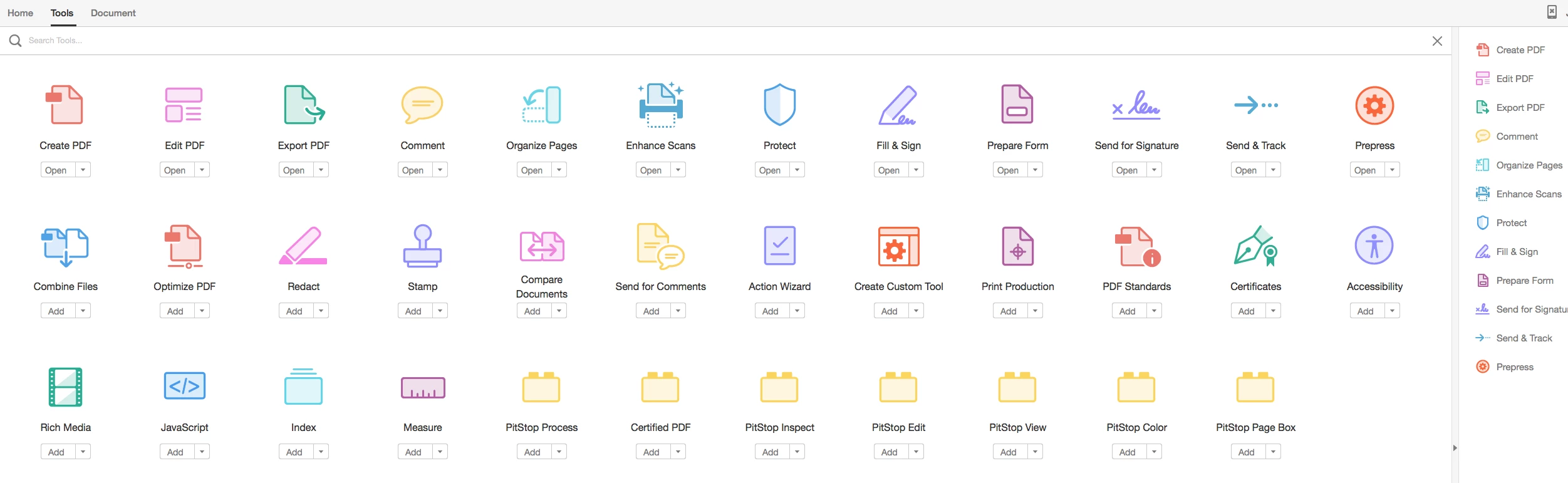1568x483 pixels.
Task: Open dropdown arrow beside Protect Open button
Action: 797,170
